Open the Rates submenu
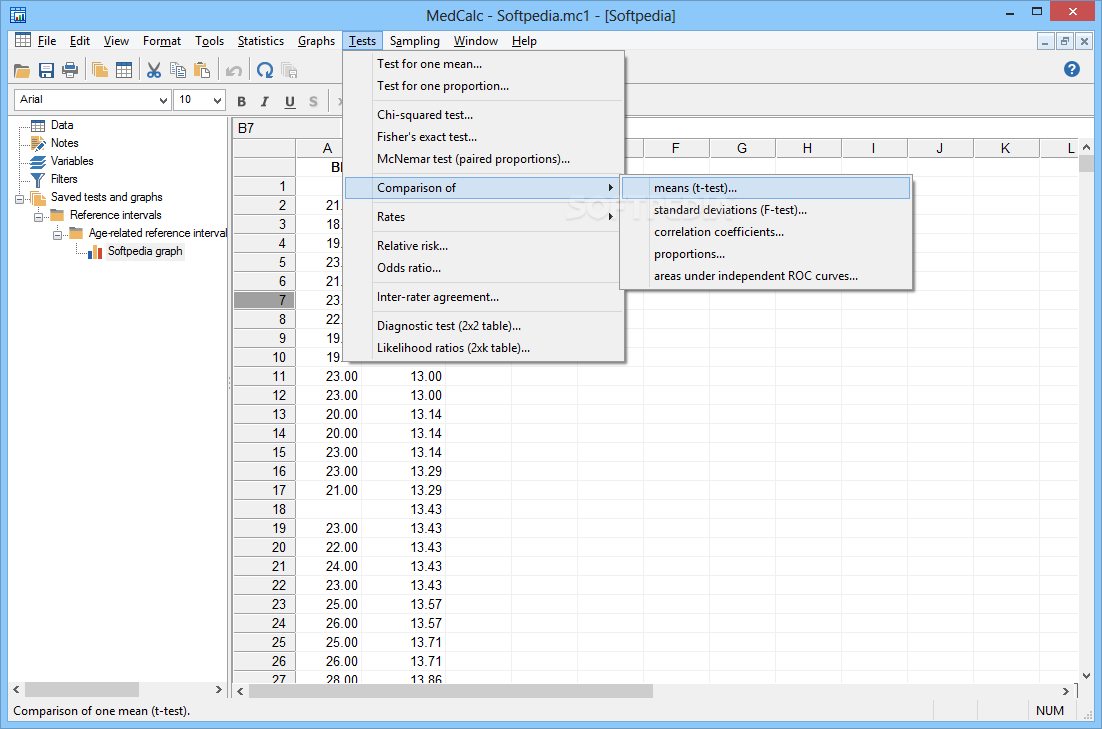The width and height of the screenshot is (1102, 729). tap(484, 217)
